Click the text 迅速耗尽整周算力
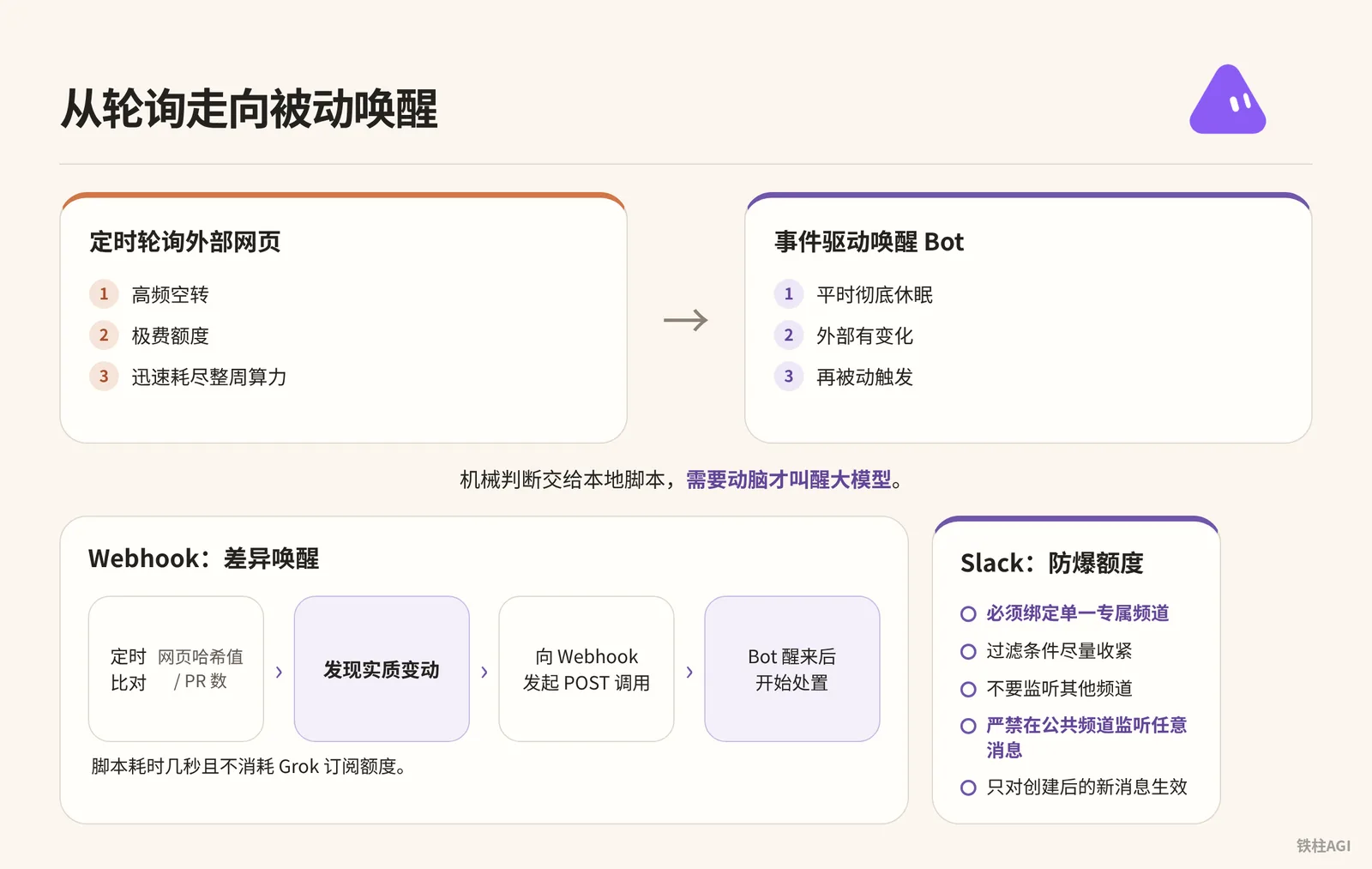Viewport: 1372px width, 869px height. coord(209,377)
